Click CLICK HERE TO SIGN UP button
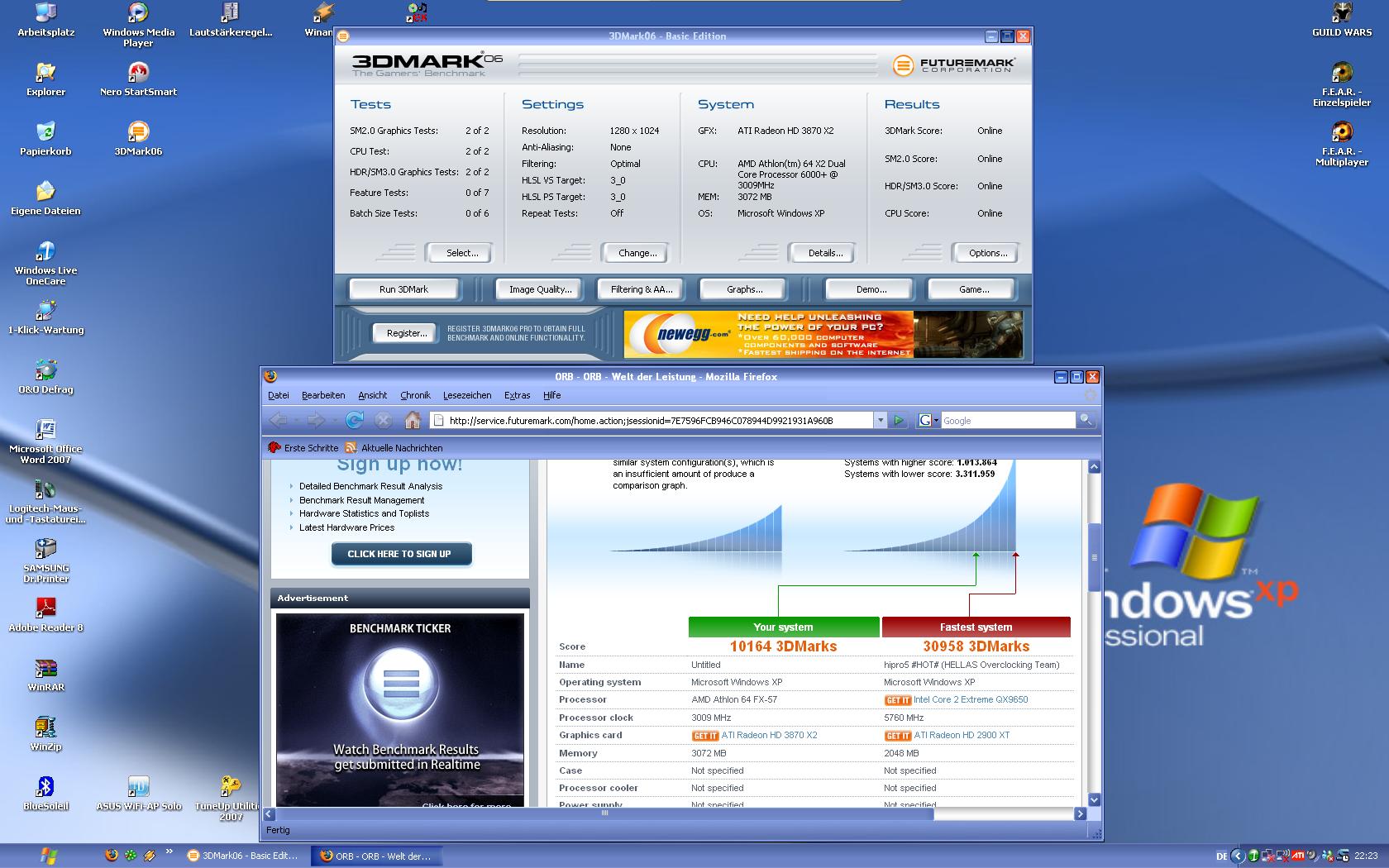This screenshot has width=1389, height=868. 401,554
